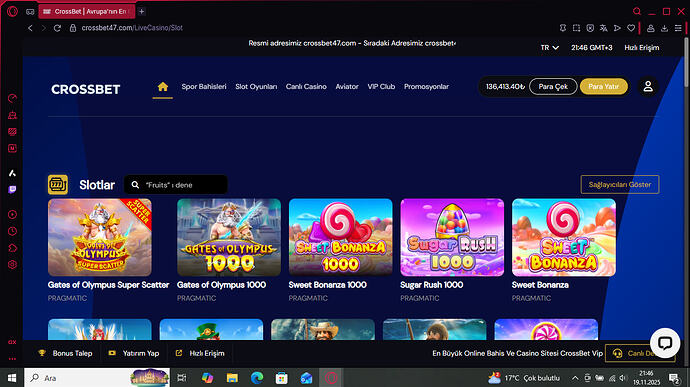Image resolution: width=690 pixels, height=387 pixels.
Task: Open Copilot icon on taskbar
Action: [207, 378]
